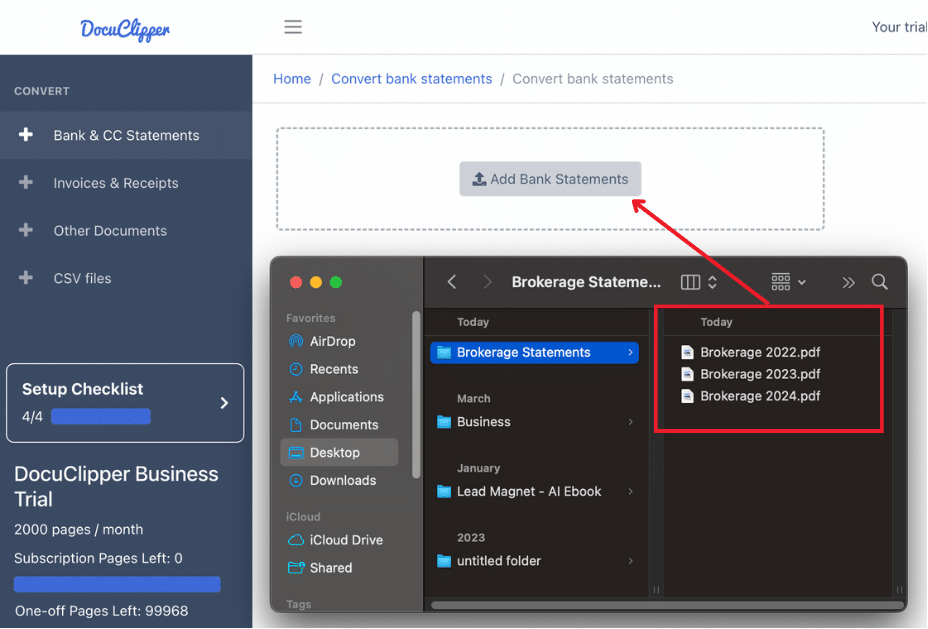
Task: Click plus icon beside Other Documents
Action: 25,230
